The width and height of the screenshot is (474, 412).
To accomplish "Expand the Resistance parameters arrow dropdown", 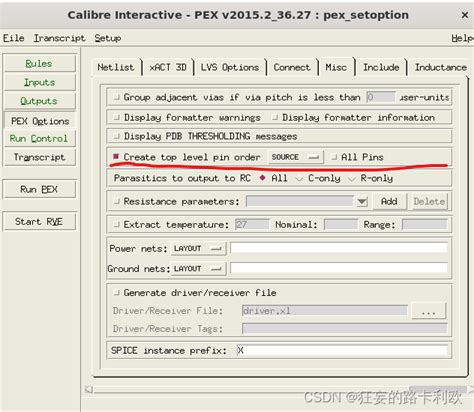I will (x=362, y=201).
